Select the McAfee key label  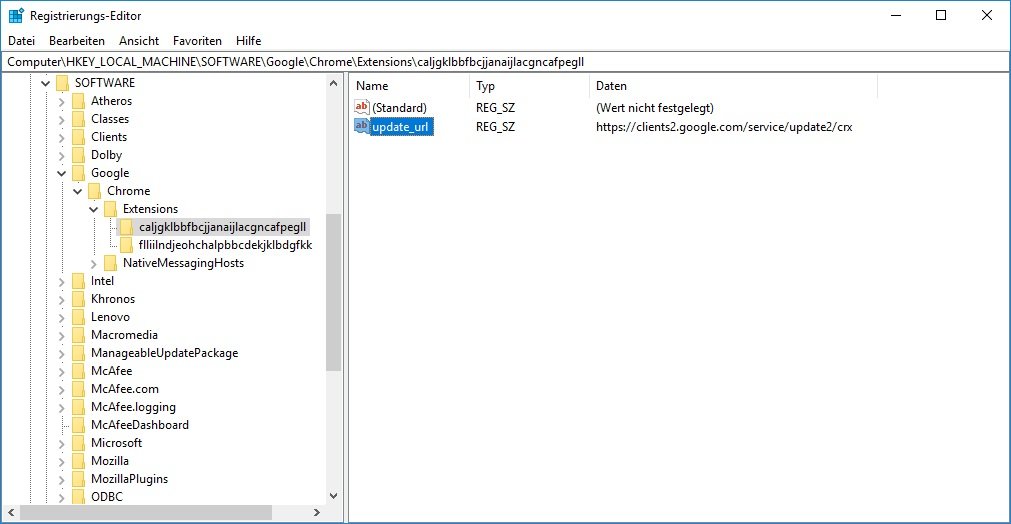112,371
